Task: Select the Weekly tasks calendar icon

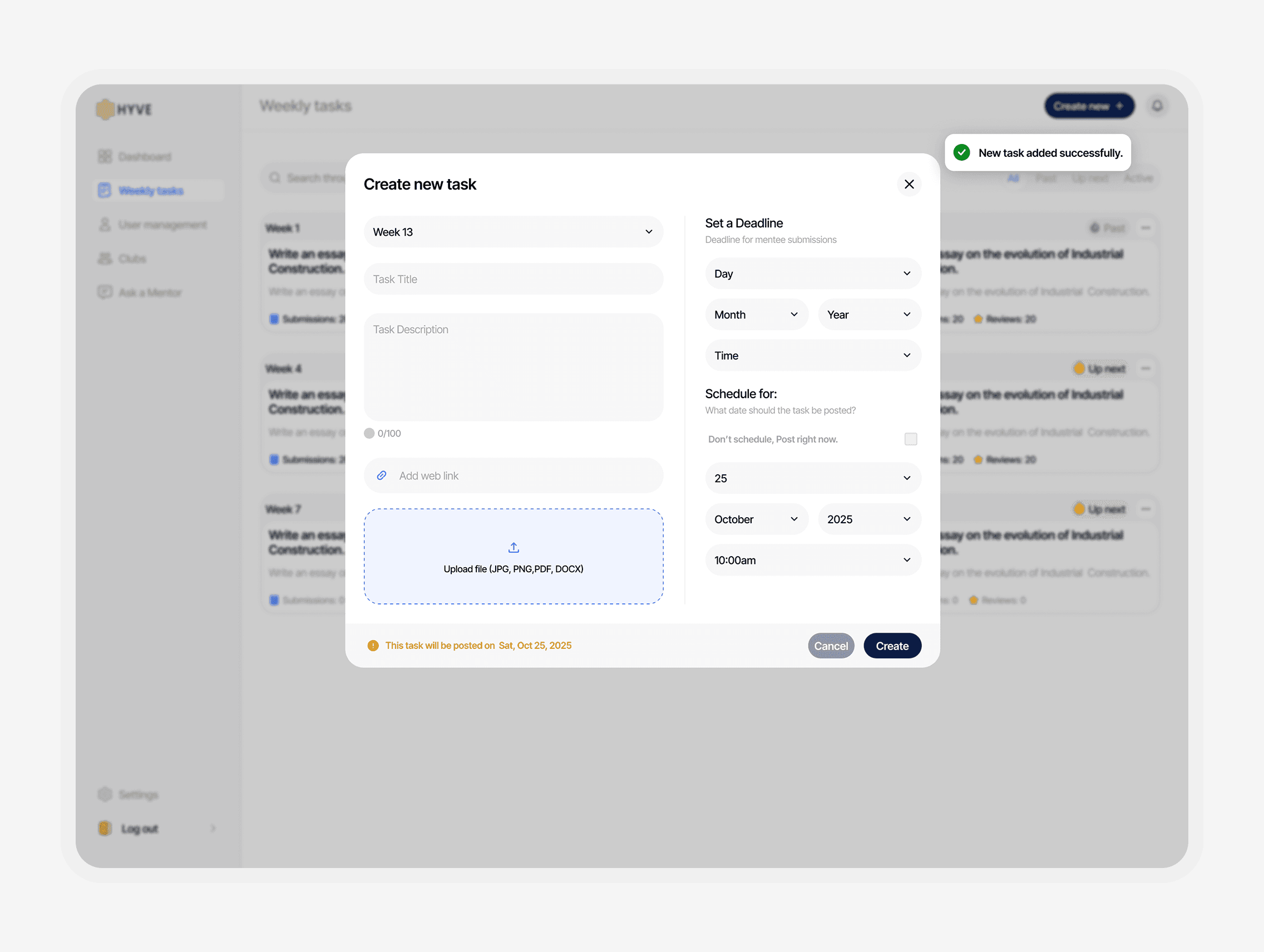Action: (105, 190)
